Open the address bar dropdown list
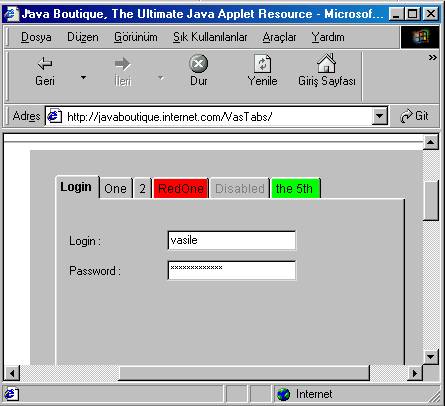Image resolution: width=445 pixels, height=406 pixels. click(379, 116)
